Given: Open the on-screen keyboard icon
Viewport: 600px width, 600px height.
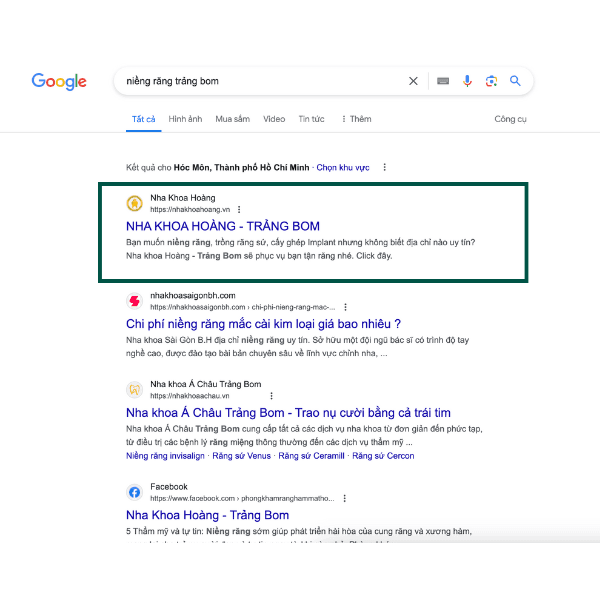Looking at the screenshot, I should [443, 81].
